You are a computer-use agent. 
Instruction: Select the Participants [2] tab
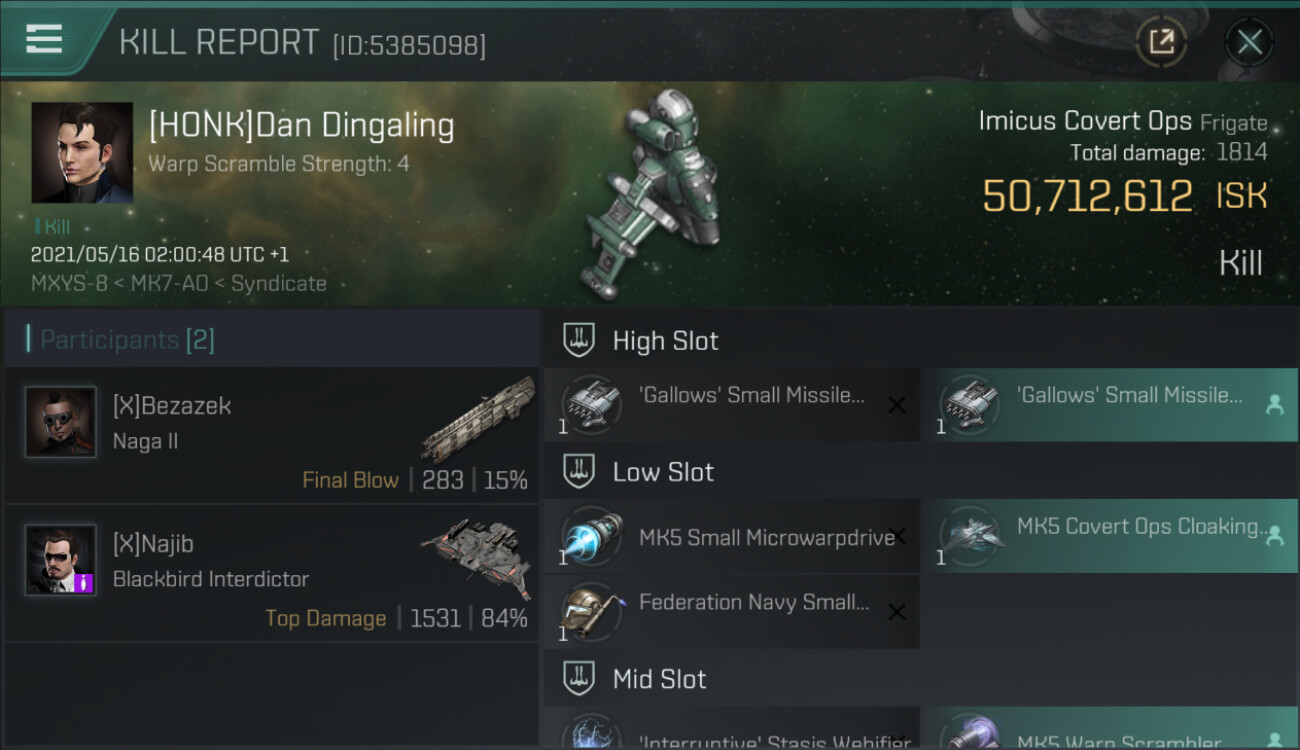pos(127,340)
